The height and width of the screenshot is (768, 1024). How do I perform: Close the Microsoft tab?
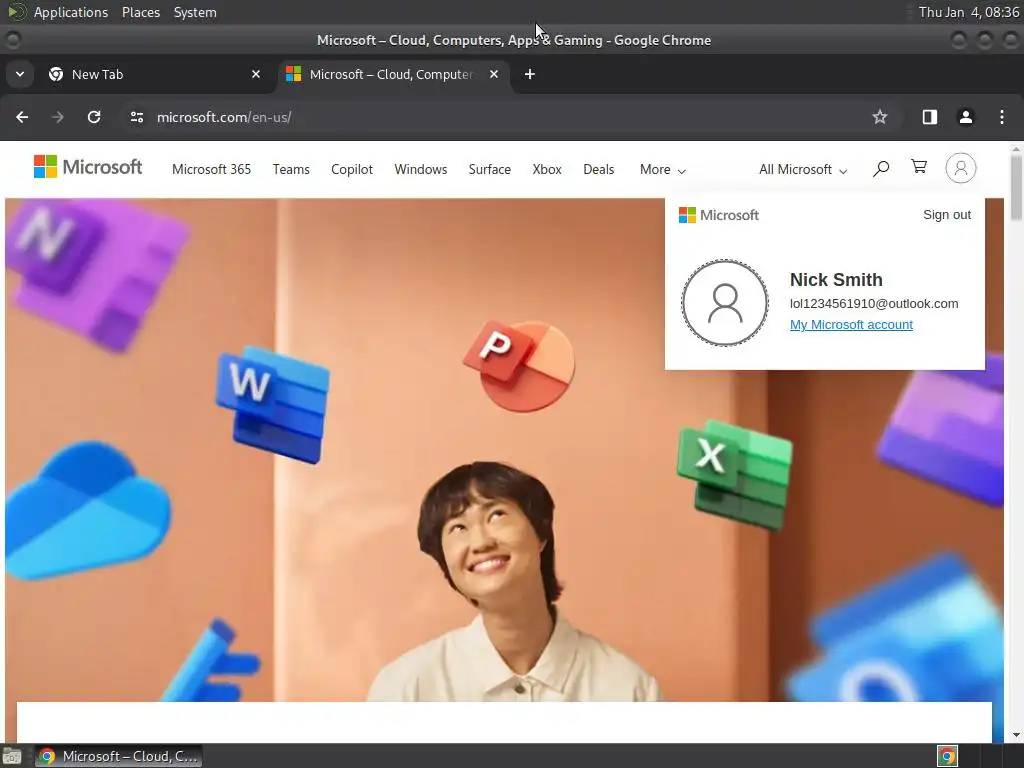(494, 74)
